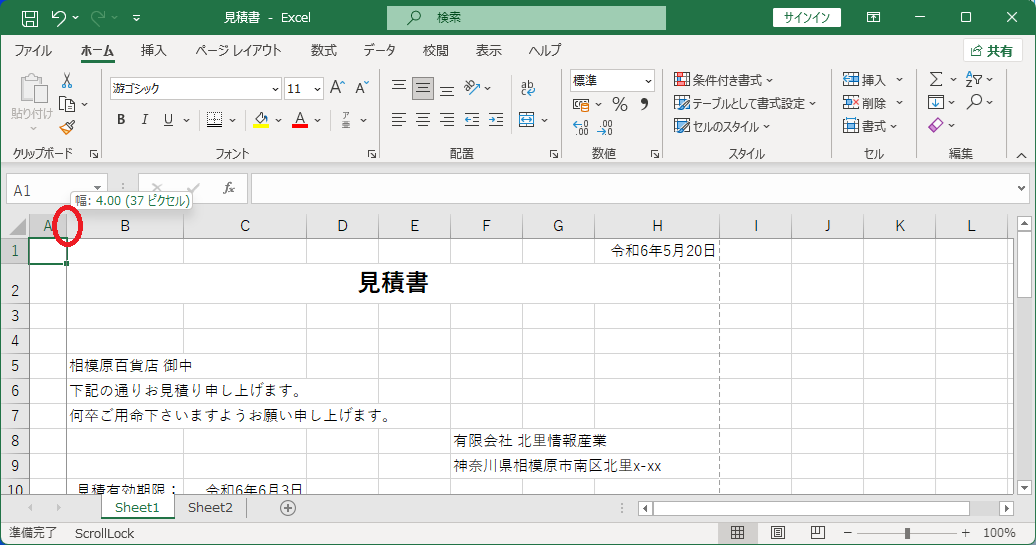The width and height of the screenshot is (1036, 545).
Task: Click the insert function fx icon
Action: [229, 189]
